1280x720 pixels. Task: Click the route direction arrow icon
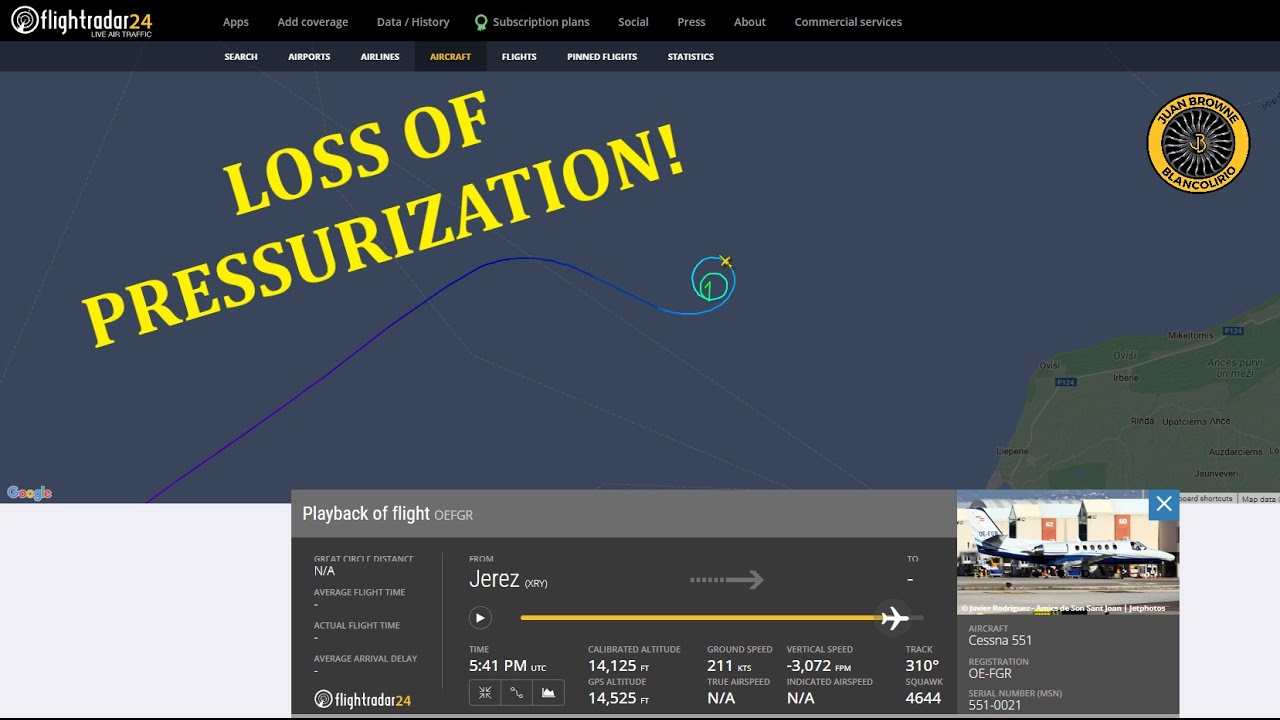[x=727, y=579]
